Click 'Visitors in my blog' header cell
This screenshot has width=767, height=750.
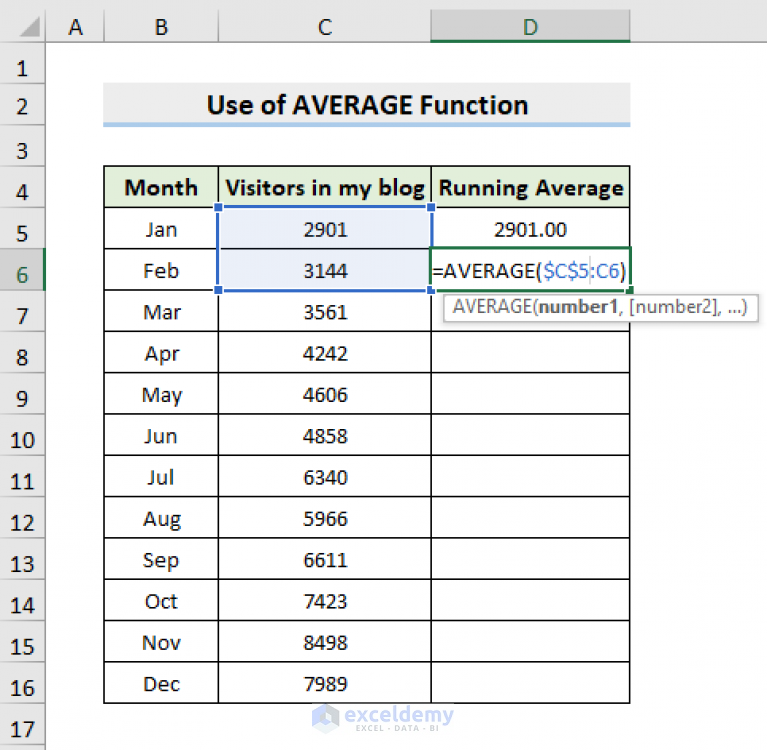(324, 187)
